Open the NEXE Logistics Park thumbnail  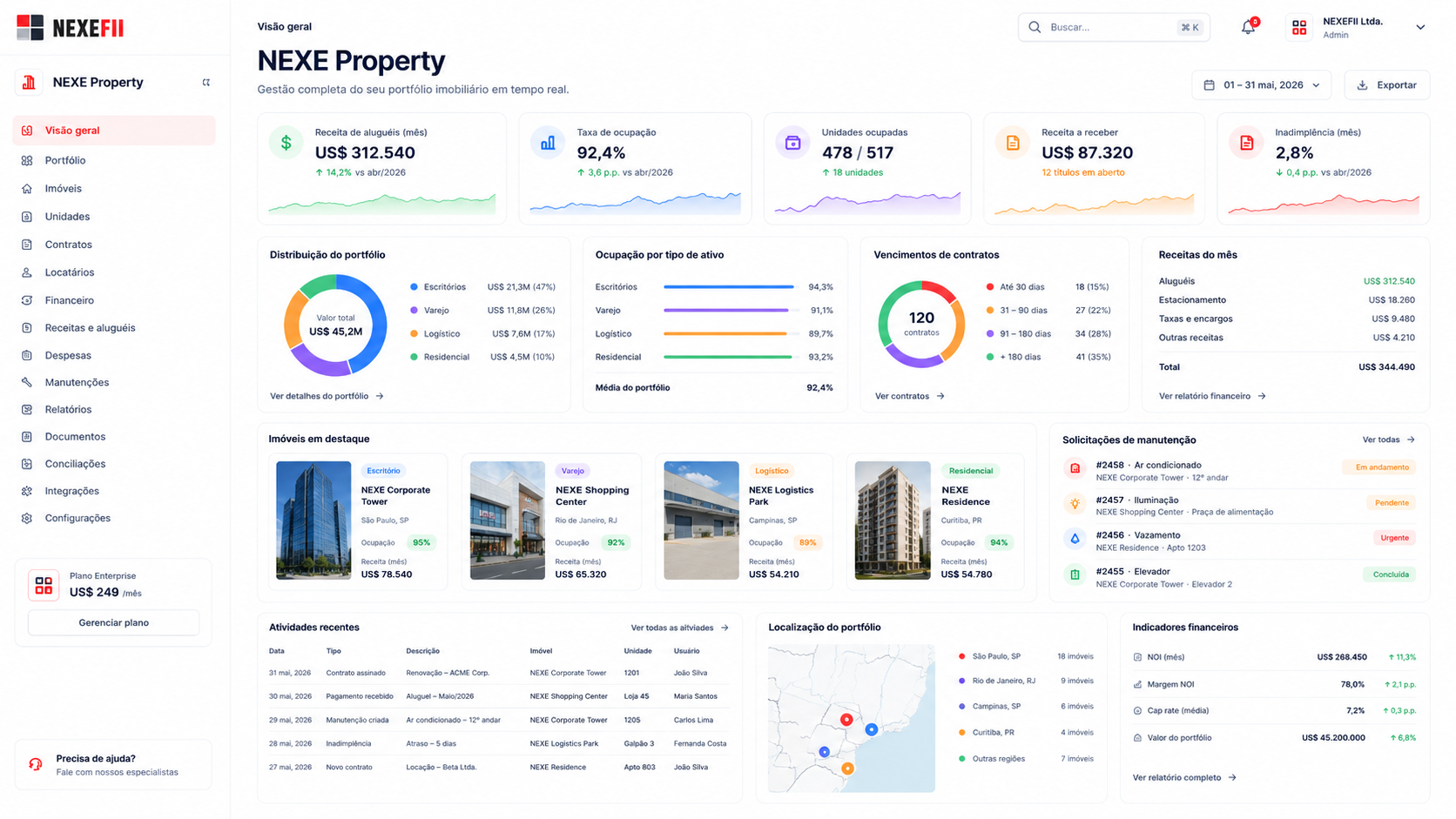point(701,520)
